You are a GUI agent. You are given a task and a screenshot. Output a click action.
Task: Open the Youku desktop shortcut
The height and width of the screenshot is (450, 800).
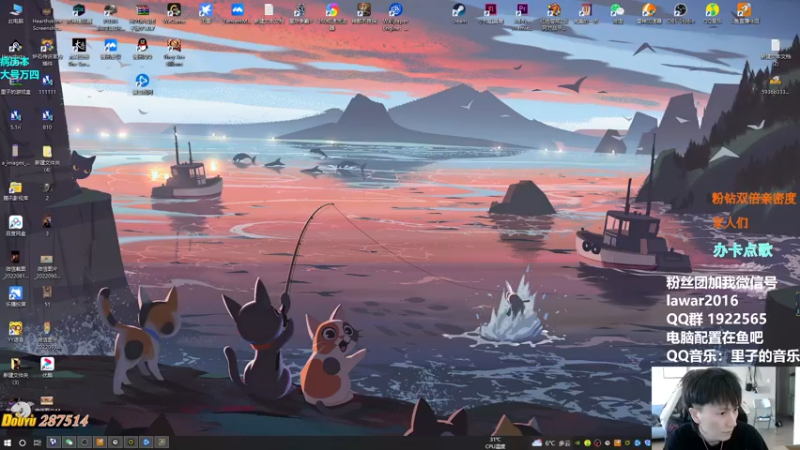pyautogui.click(x=47, y=367)
